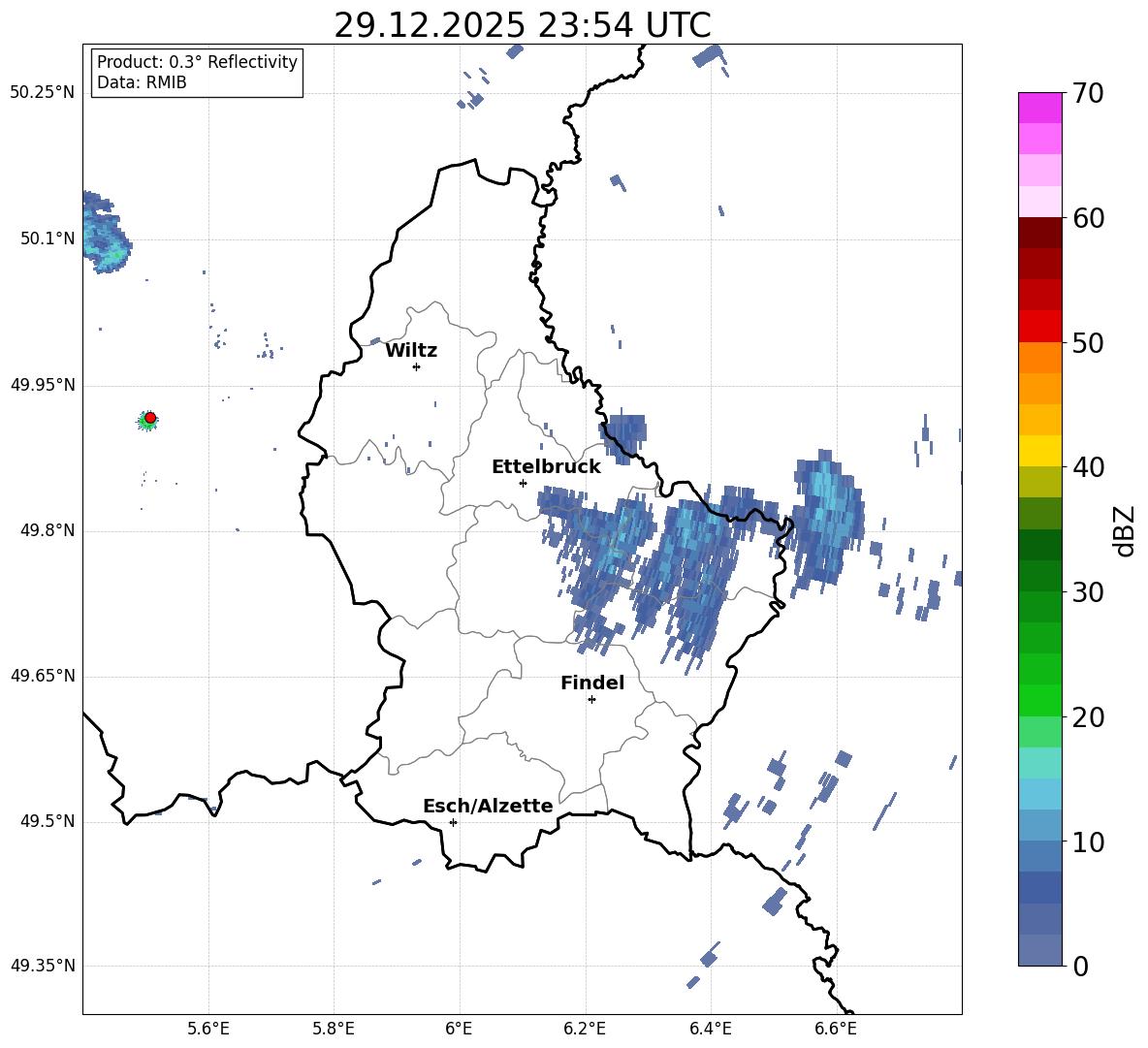Click the 30 colorbar tick label

(x=1087, y=592)
